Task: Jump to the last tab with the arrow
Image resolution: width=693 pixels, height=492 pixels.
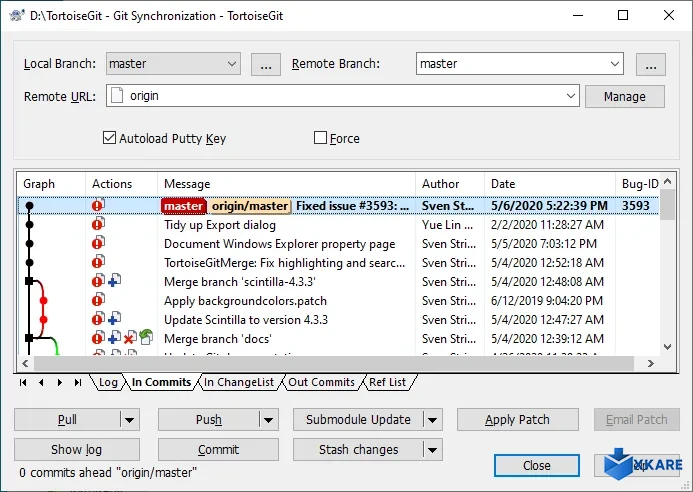Action: click(x=78, y=382)
